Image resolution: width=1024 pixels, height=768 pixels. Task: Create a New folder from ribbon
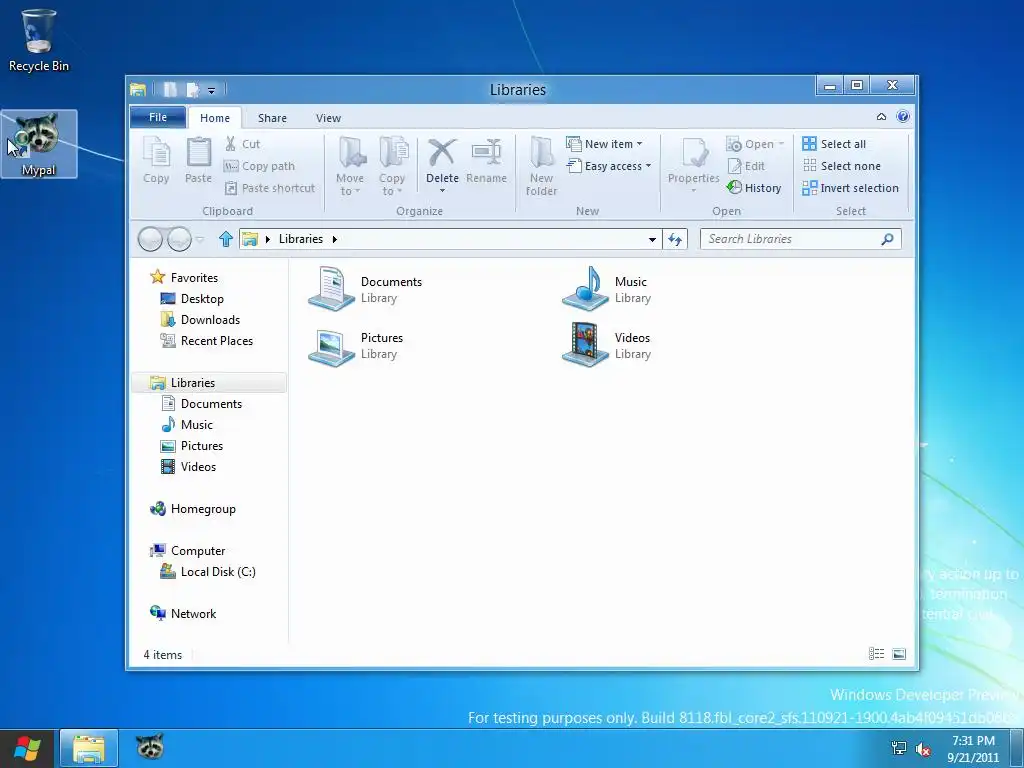click(x=542, y=167)
